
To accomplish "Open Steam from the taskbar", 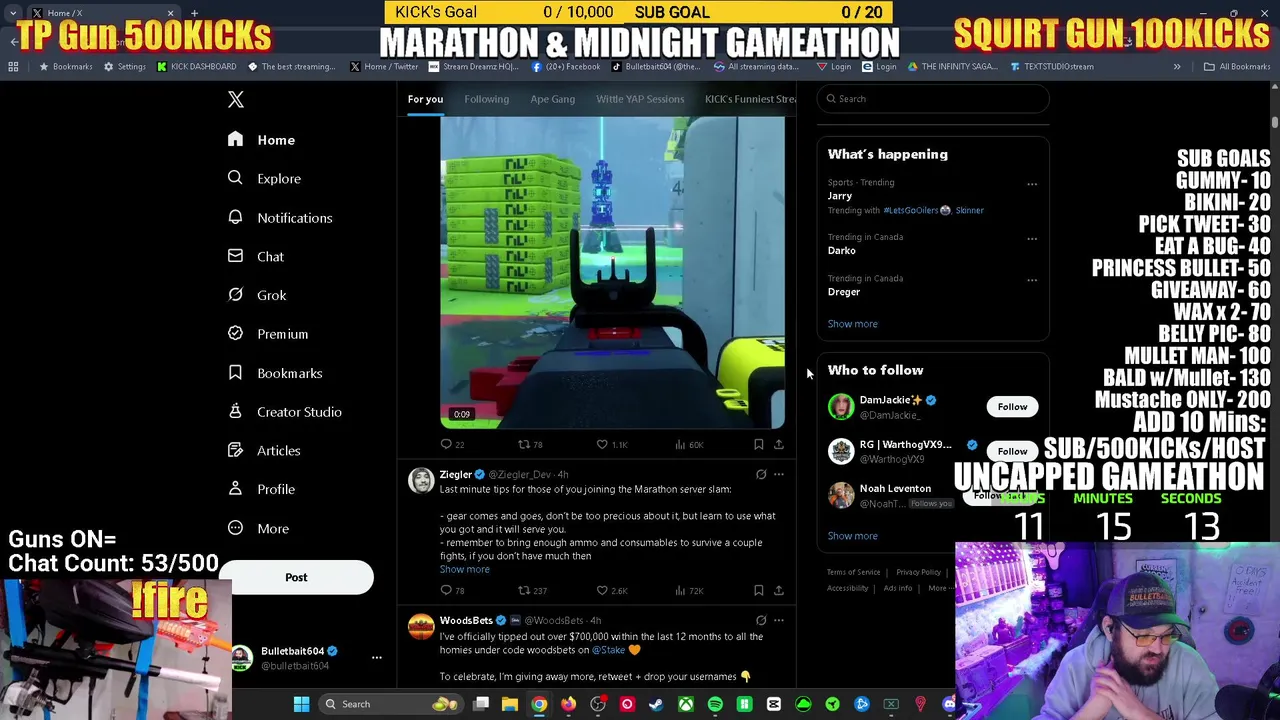I will click(656, 704).
